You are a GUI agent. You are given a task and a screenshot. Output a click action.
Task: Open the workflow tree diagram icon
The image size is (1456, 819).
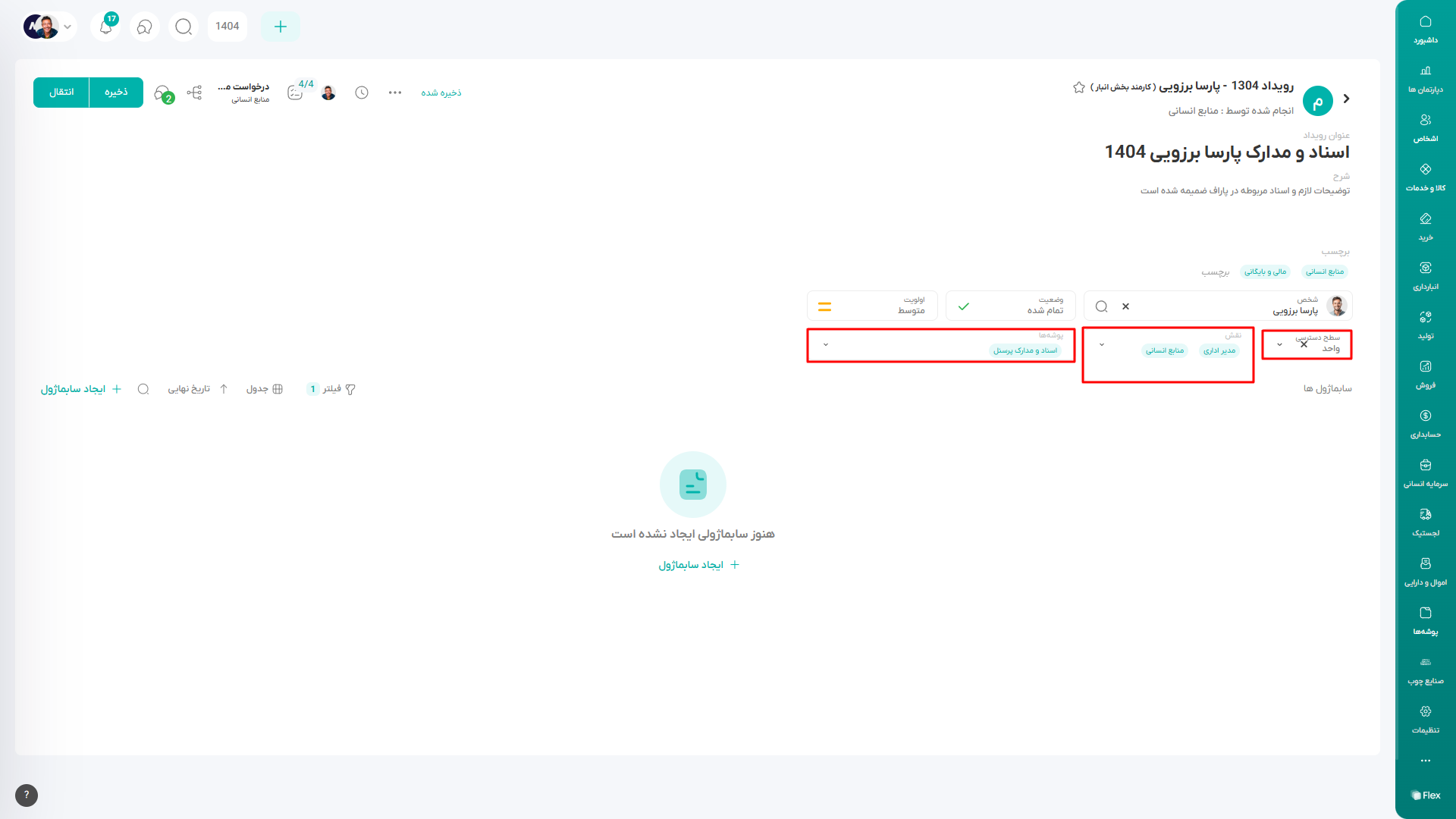[x=195, y=93]
